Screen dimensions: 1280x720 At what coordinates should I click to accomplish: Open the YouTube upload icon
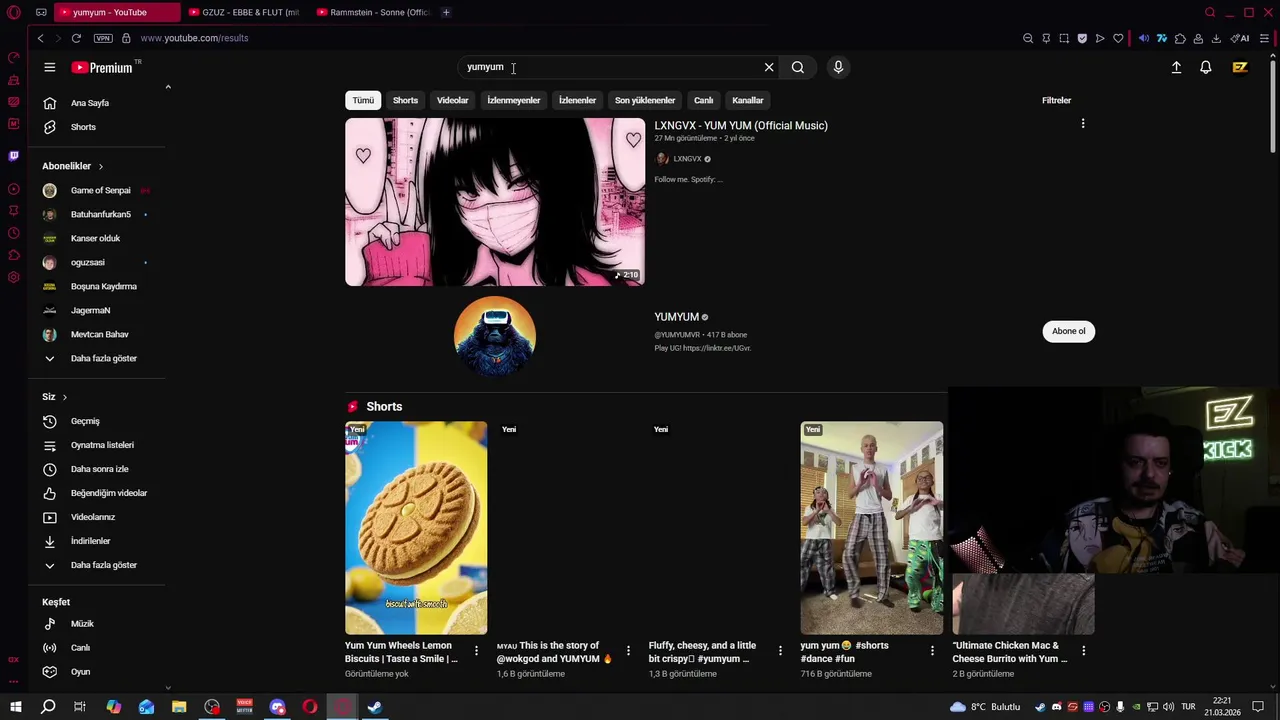(x=1176, y=67)
